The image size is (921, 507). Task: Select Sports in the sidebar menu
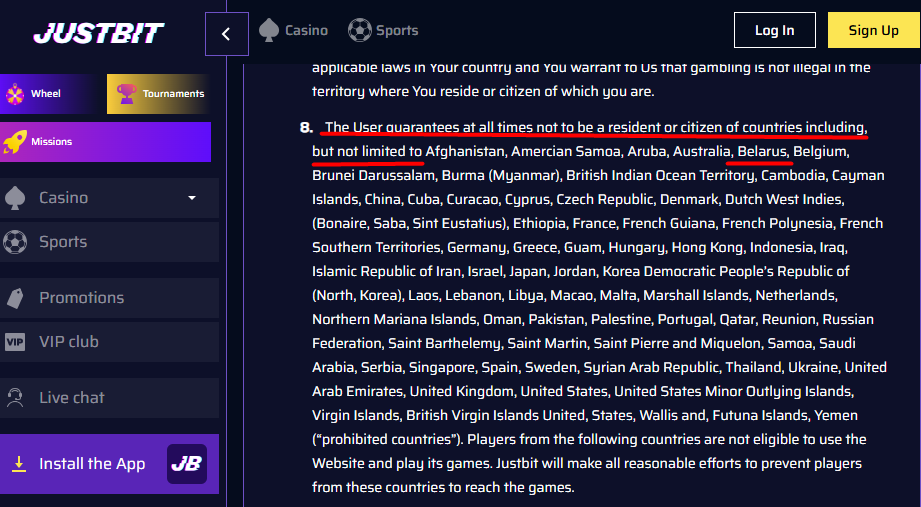tap(63, 242)
